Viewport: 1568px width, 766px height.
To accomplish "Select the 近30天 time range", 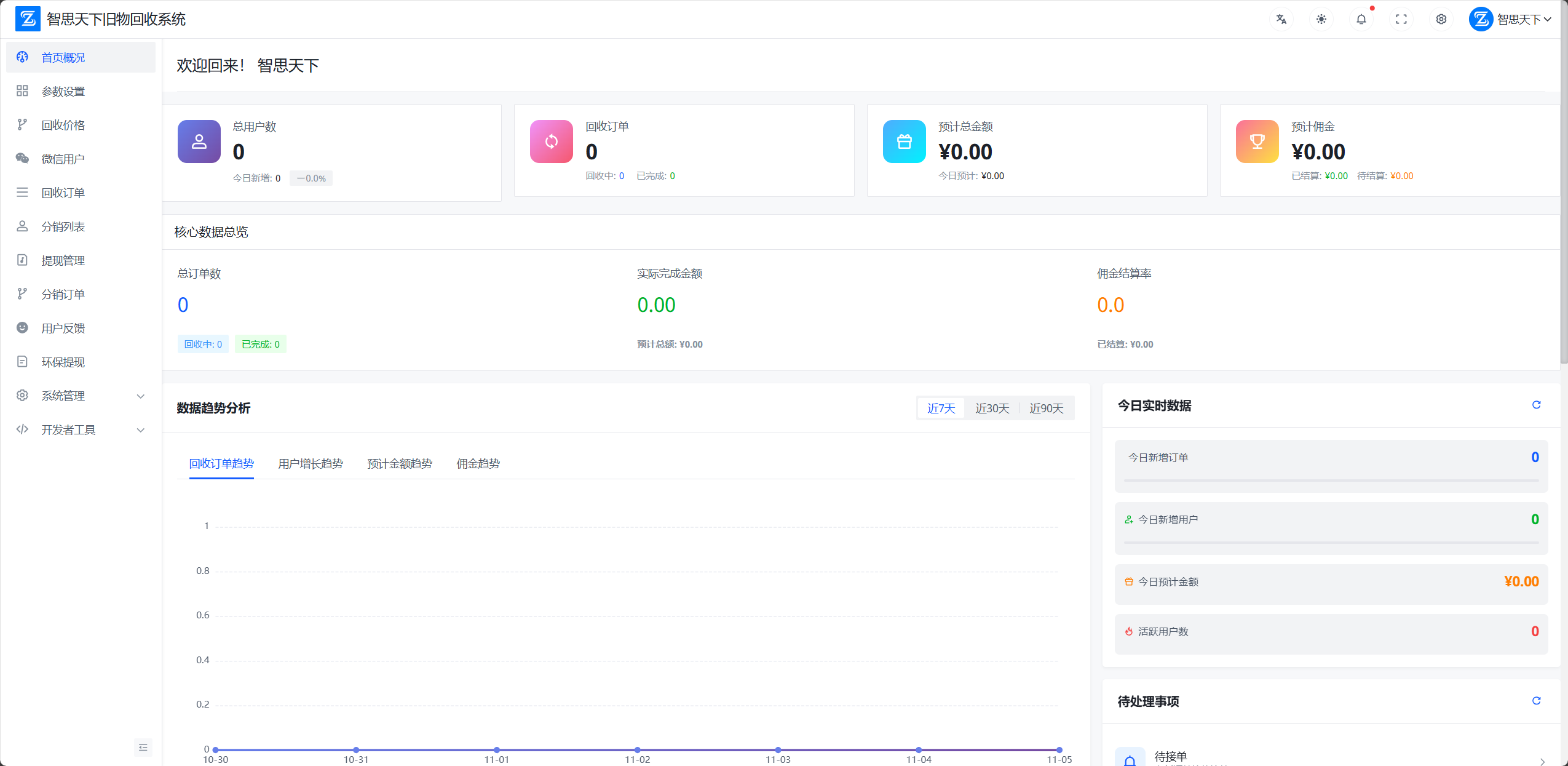I will tap(992, 408).
